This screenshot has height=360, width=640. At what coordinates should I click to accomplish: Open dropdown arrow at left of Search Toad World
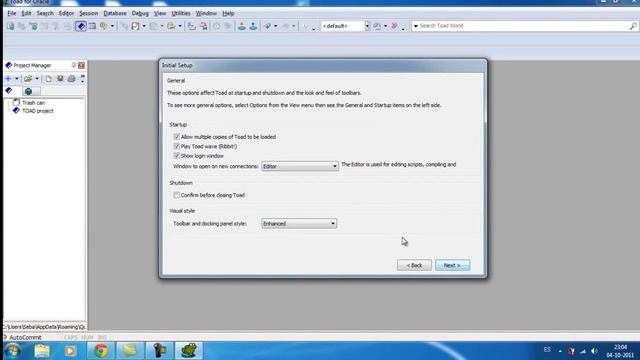pyautogui.click(x=416, y=26)
